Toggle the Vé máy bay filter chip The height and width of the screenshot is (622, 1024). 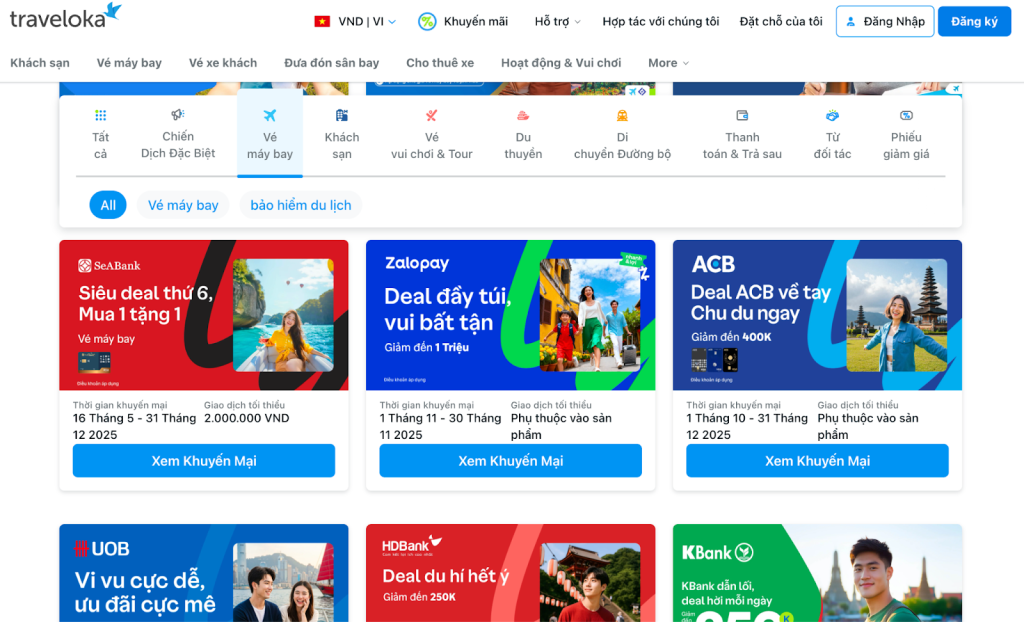(x=183, y=205)
